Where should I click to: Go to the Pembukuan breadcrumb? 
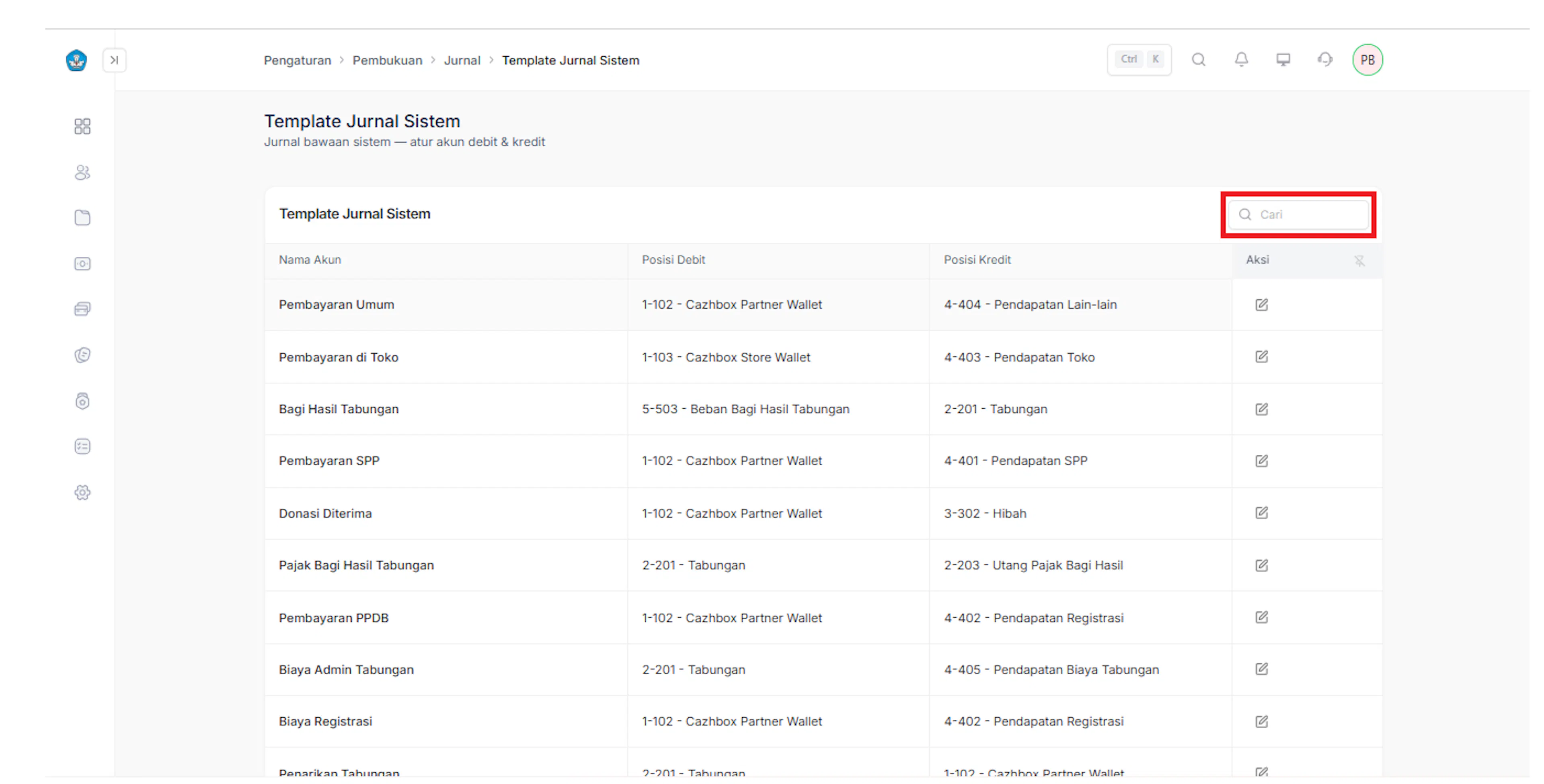[387, 61]
